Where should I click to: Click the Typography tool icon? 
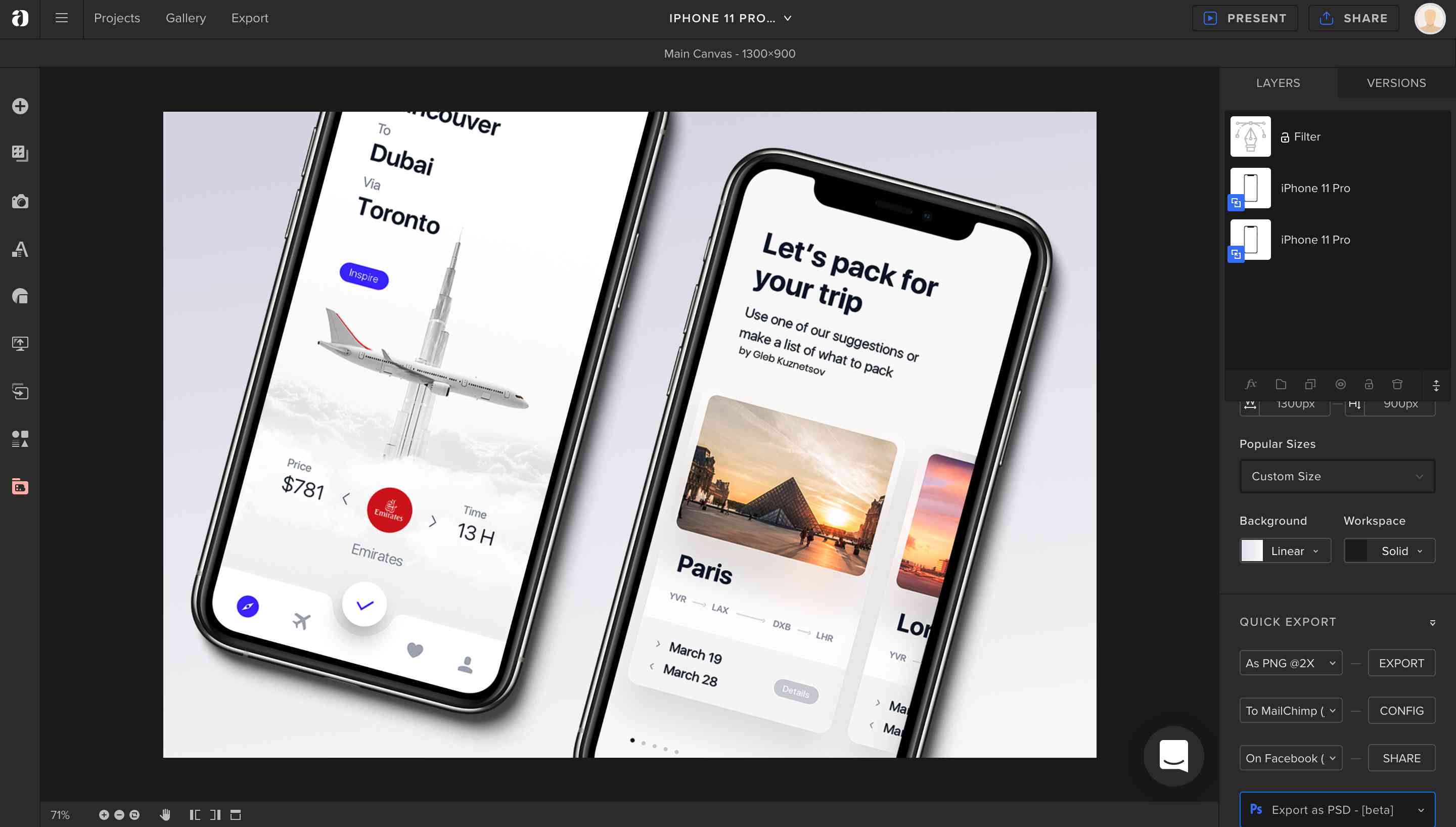pyautogui.click(x=20, y=248)
